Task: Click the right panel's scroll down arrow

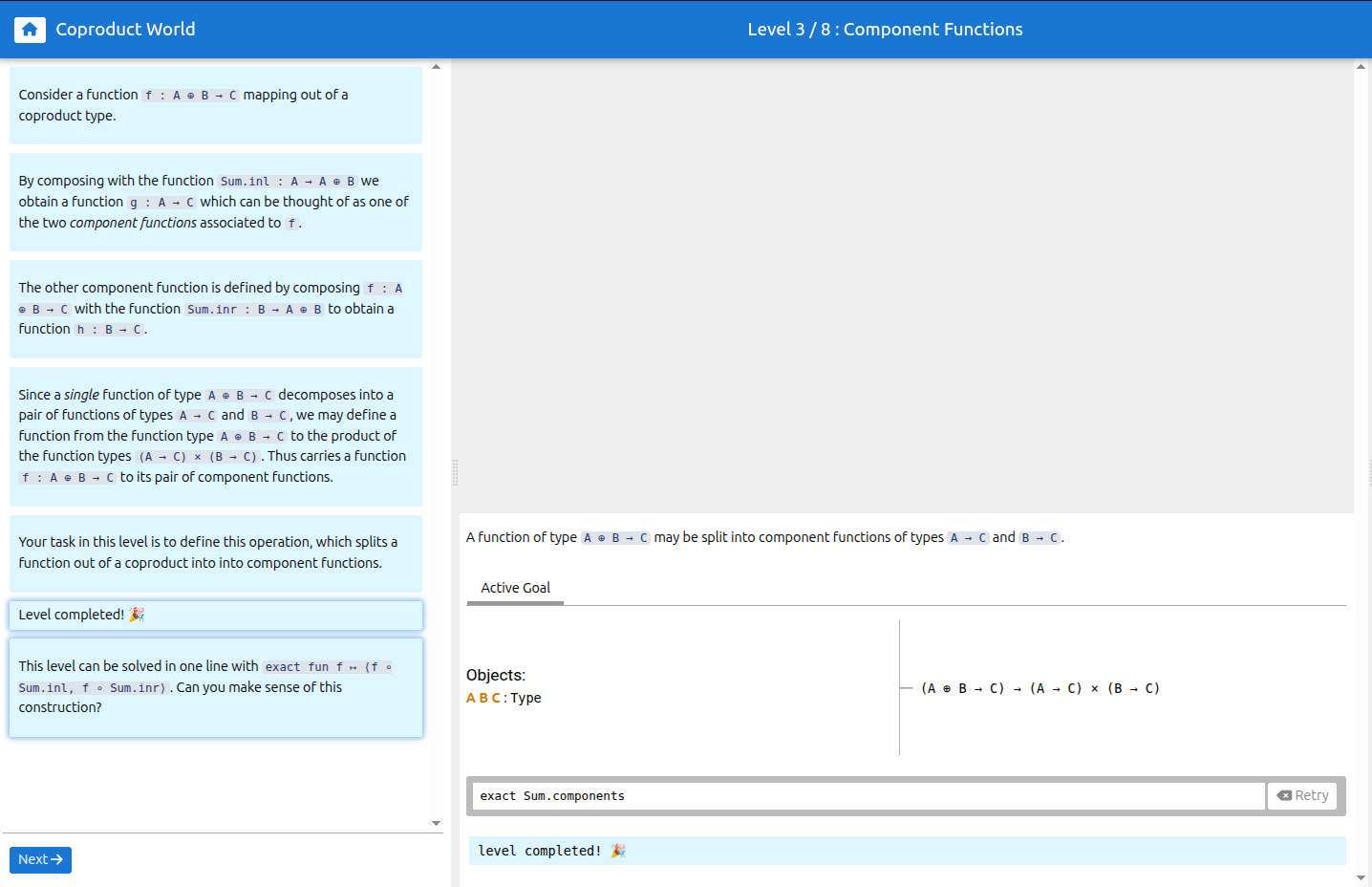Action: click(1361, 877)
